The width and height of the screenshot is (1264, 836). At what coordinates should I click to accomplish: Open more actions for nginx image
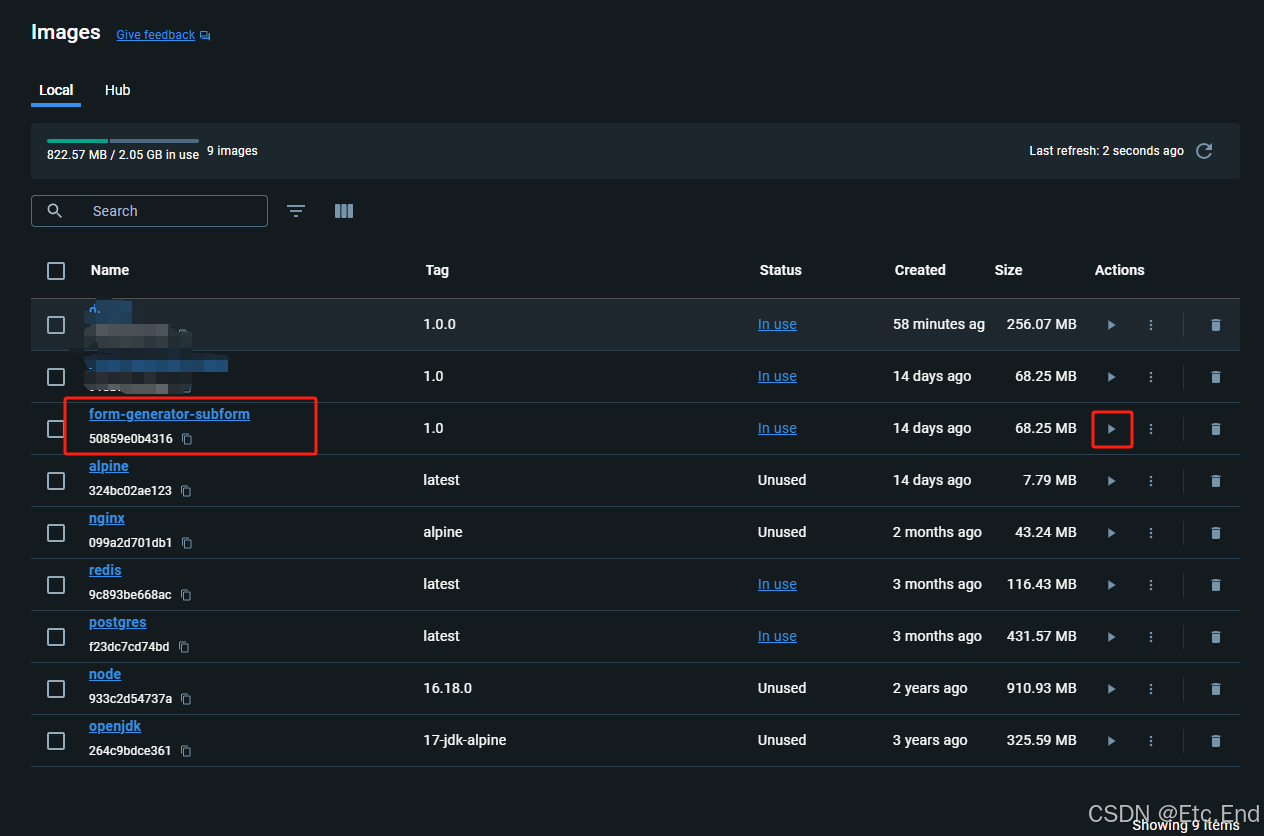pyautogui.click(x=1151, y=533)
